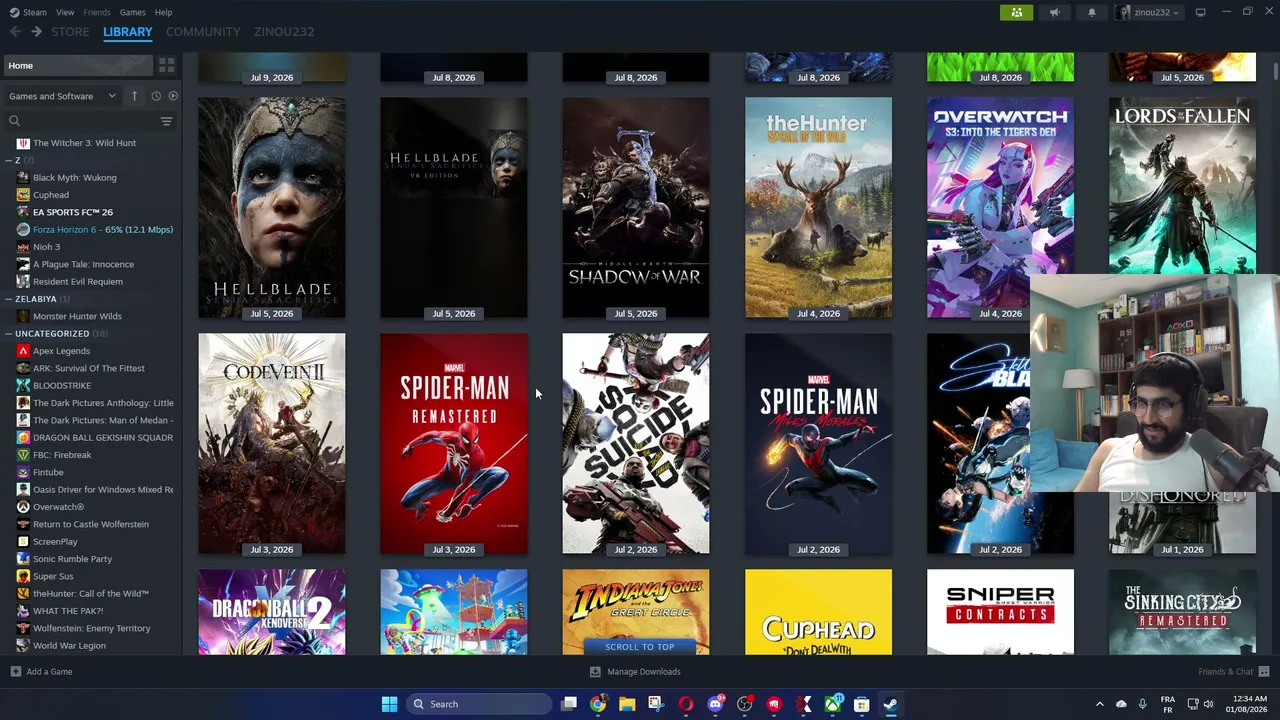Select Cuphead in the sidebar list
The height and width of the screenshot is (720, 1280).
(51, 195)
